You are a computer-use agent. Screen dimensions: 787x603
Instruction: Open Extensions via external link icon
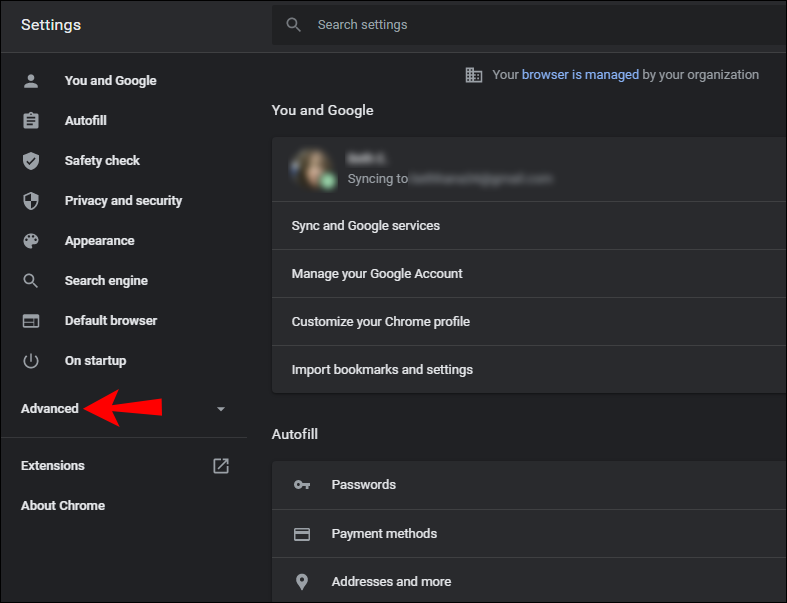[221, 466]
